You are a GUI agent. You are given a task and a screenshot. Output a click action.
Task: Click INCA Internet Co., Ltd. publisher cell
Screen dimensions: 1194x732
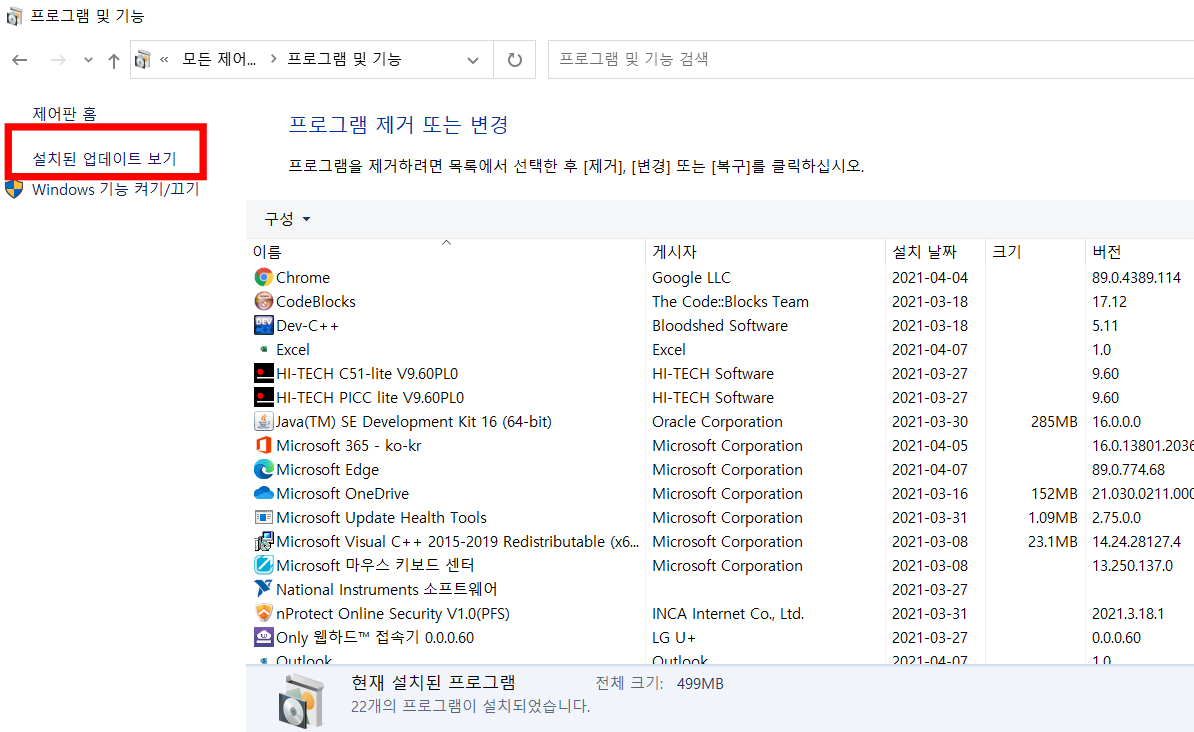(728, 613)
